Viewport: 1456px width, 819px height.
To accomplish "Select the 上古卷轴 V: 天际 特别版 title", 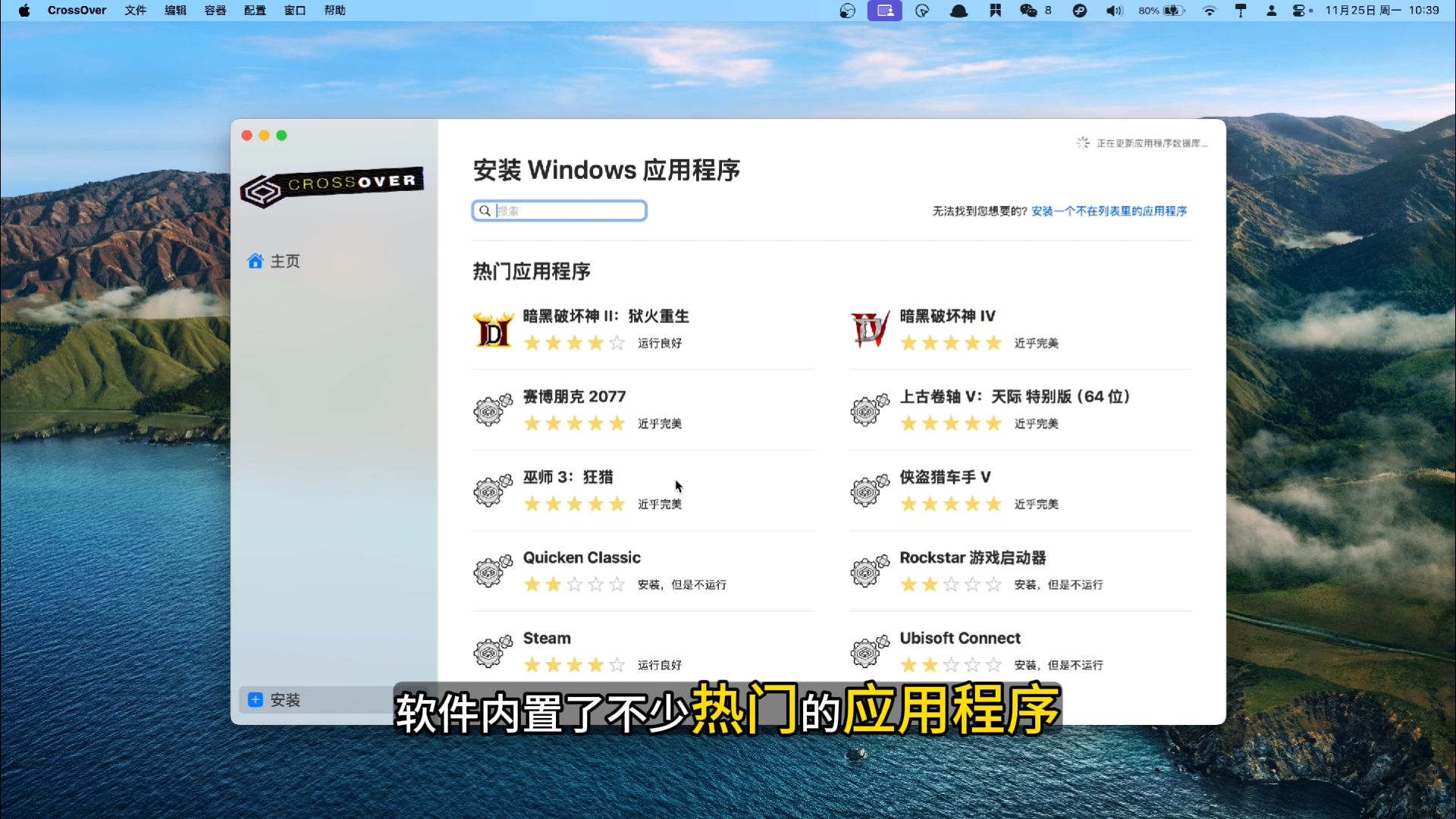I will pyautogui.click(x=1015, y=397).
